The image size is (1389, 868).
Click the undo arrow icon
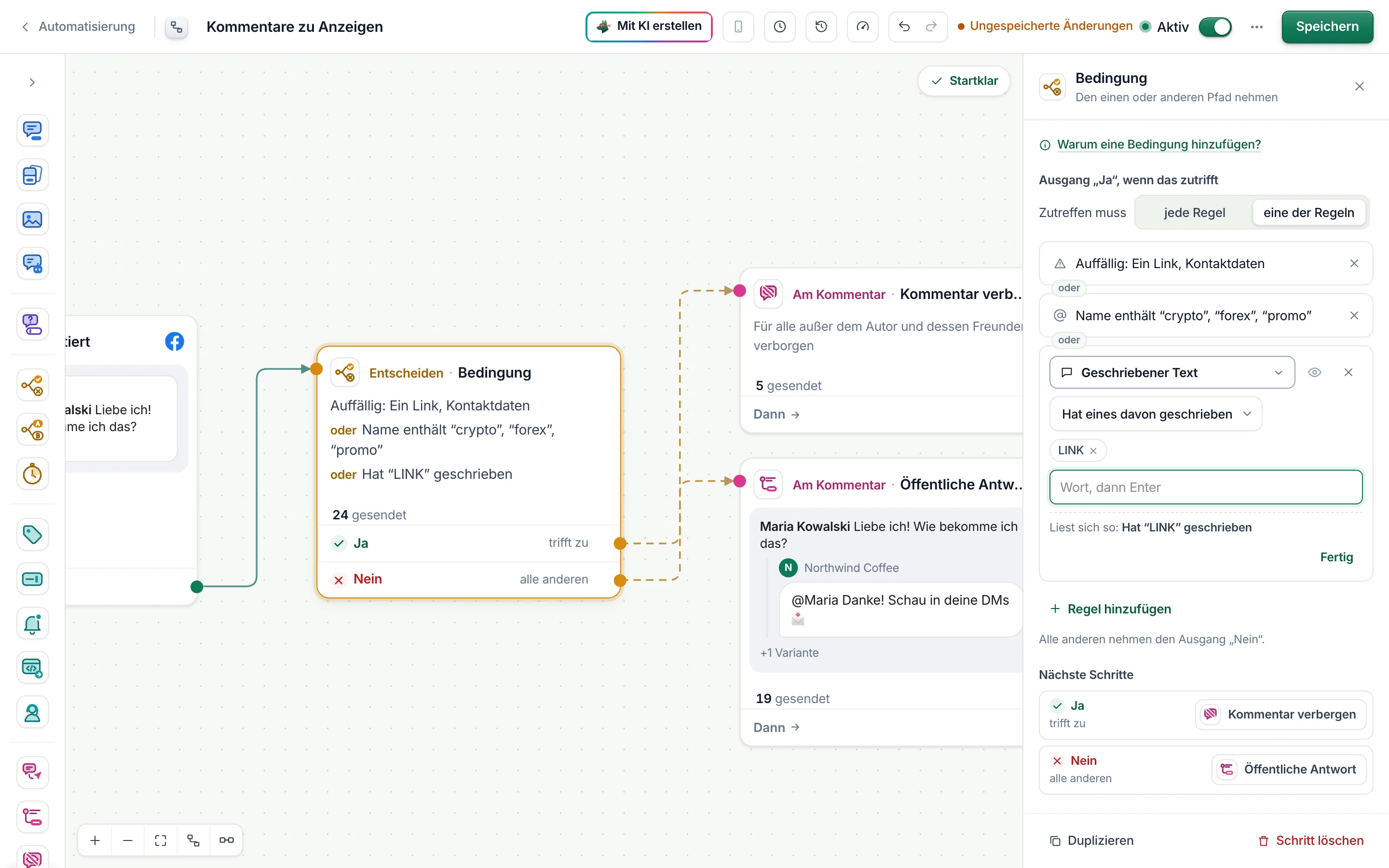[x=904, y=27]
